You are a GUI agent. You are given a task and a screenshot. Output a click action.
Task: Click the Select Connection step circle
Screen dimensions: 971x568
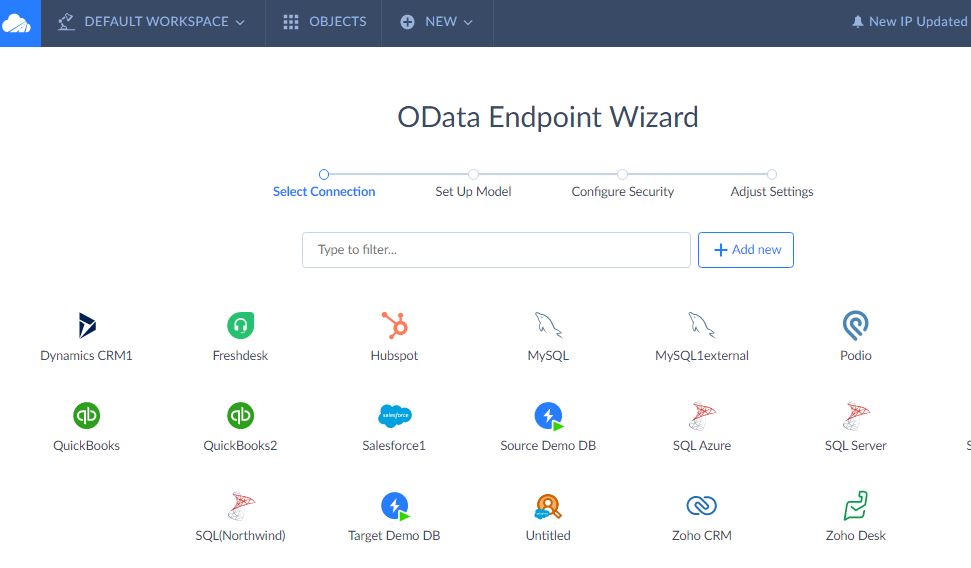point(324,175)
